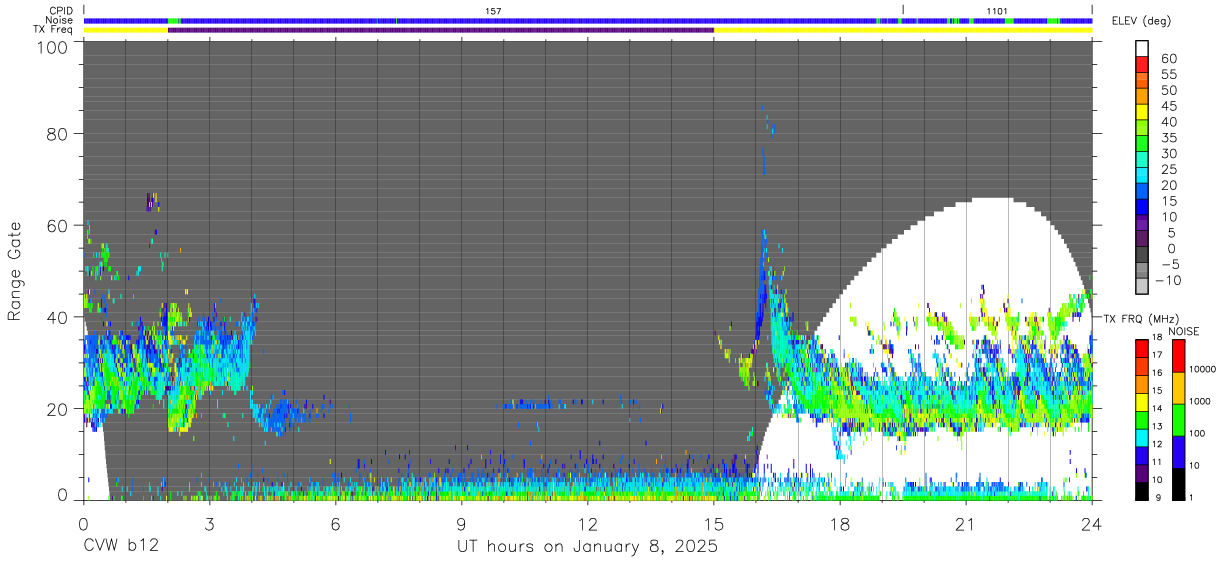Click the 'TX FRQ (MHz)' legend title

[1140, 319]
